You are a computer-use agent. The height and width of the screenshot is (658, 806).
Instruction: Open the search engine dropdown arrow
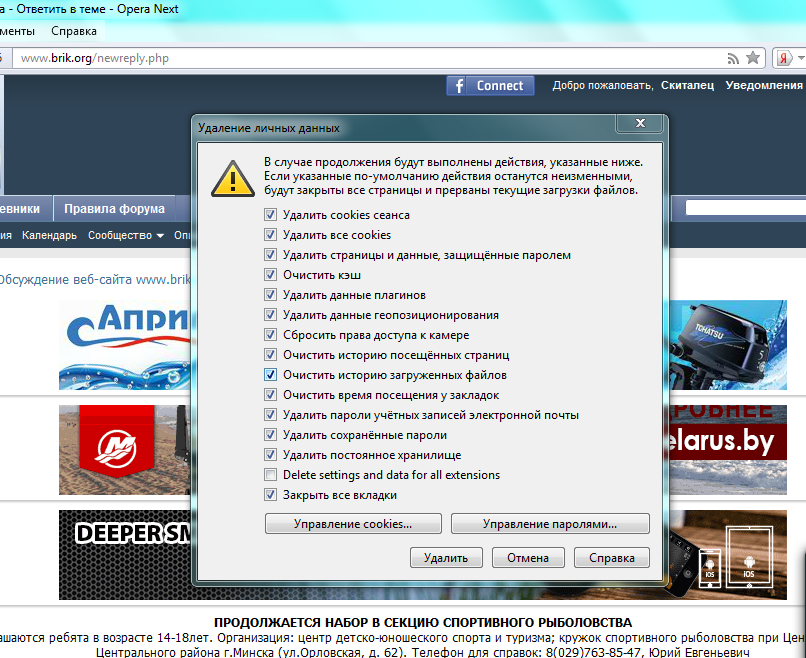pyautogui.click(x=800, y=58)
